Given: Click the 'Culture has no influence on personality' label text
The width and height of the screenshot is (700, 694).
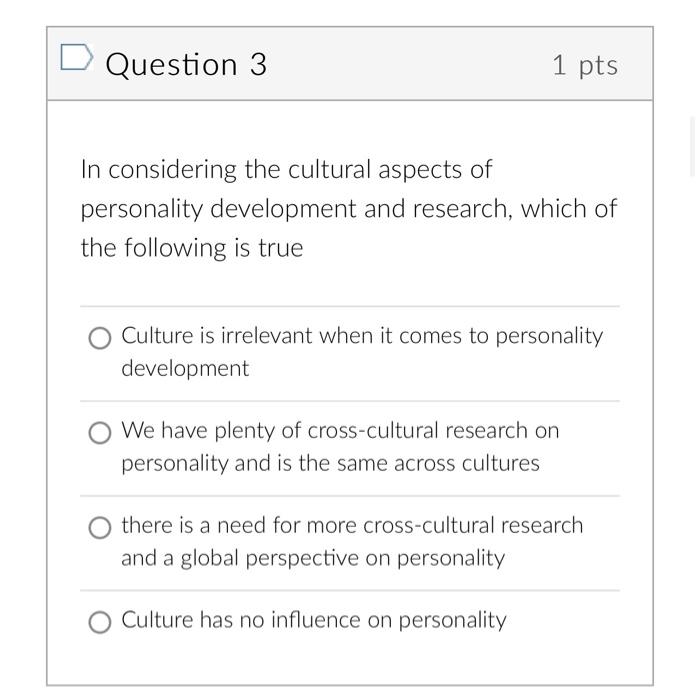Looking at the screenshot, I should (314, 621).
